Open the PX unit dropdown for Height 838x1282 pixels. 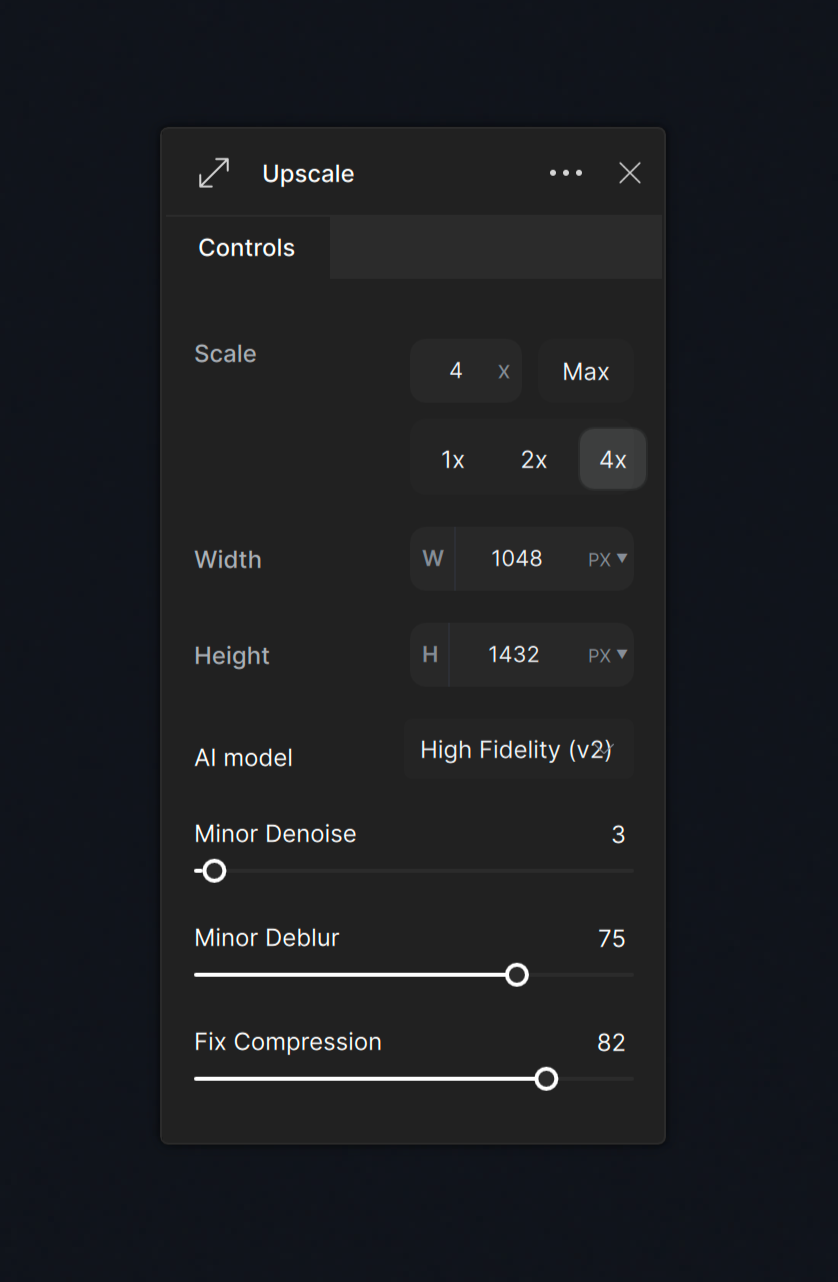608,654
